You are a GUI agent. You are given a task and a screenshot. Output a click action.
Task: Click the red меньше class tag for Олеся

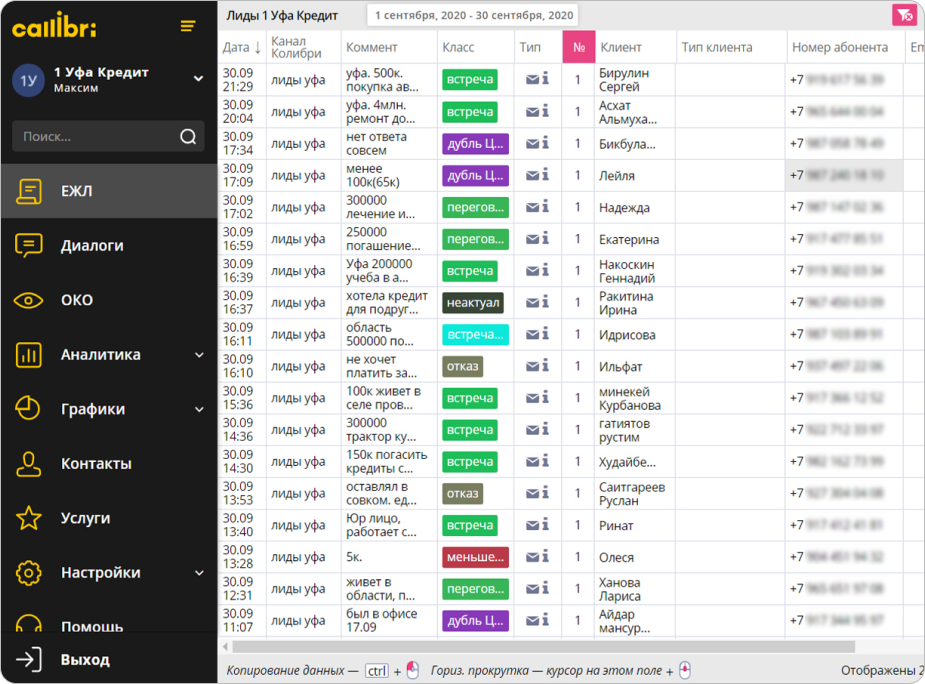coord(475,557)
